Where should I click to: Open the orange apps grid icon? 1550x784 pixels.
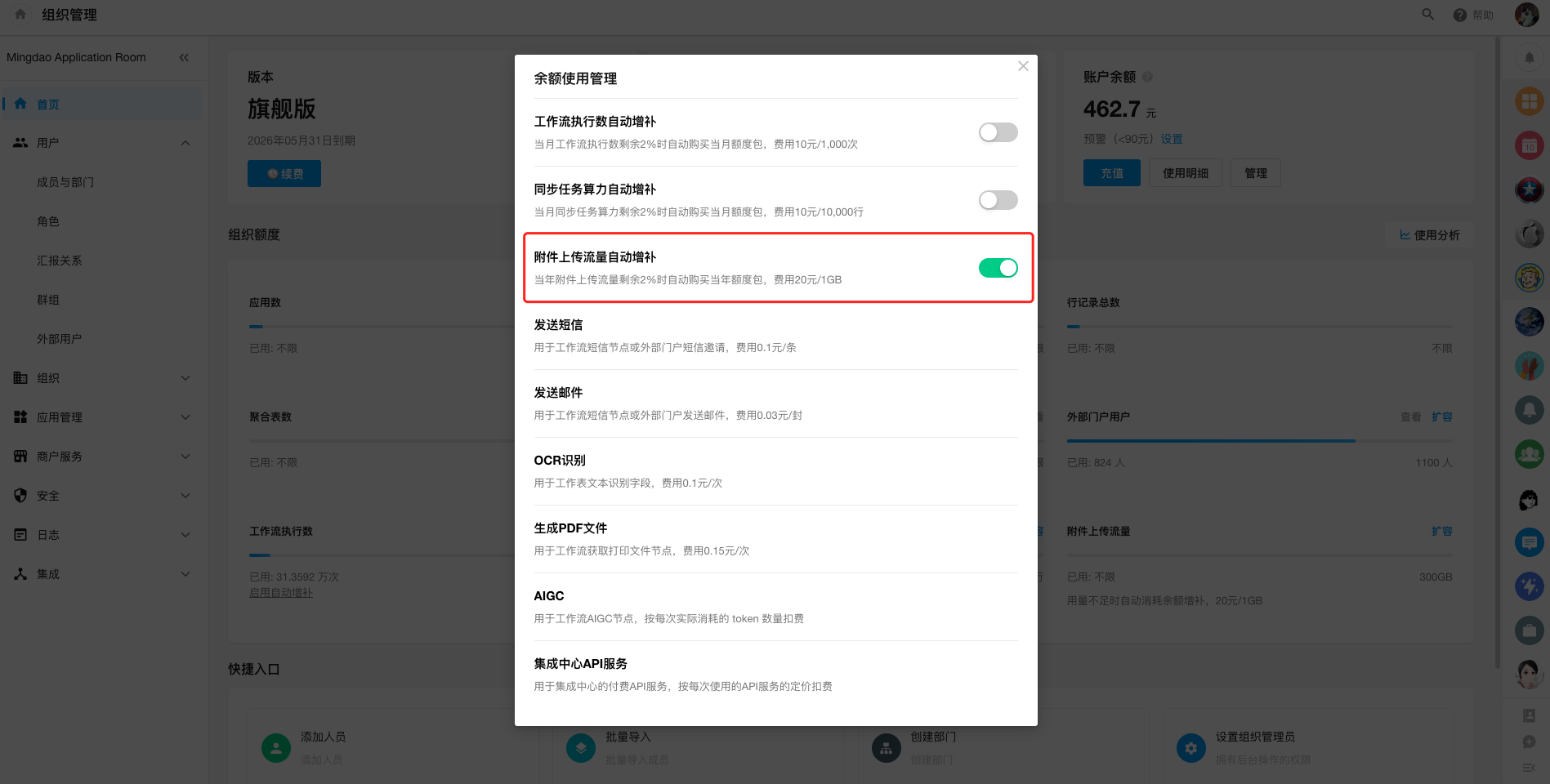(x=1530, y=101)
